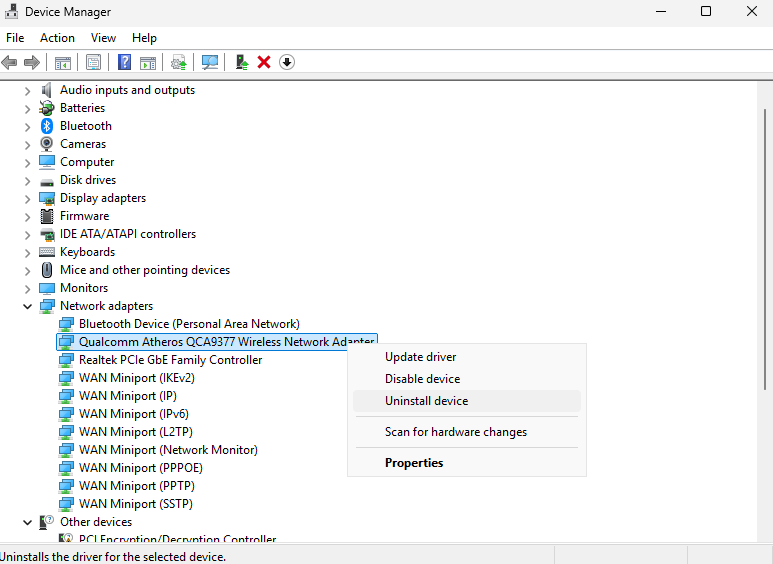Collapse the Other devices category

click(x=27, y=522)
